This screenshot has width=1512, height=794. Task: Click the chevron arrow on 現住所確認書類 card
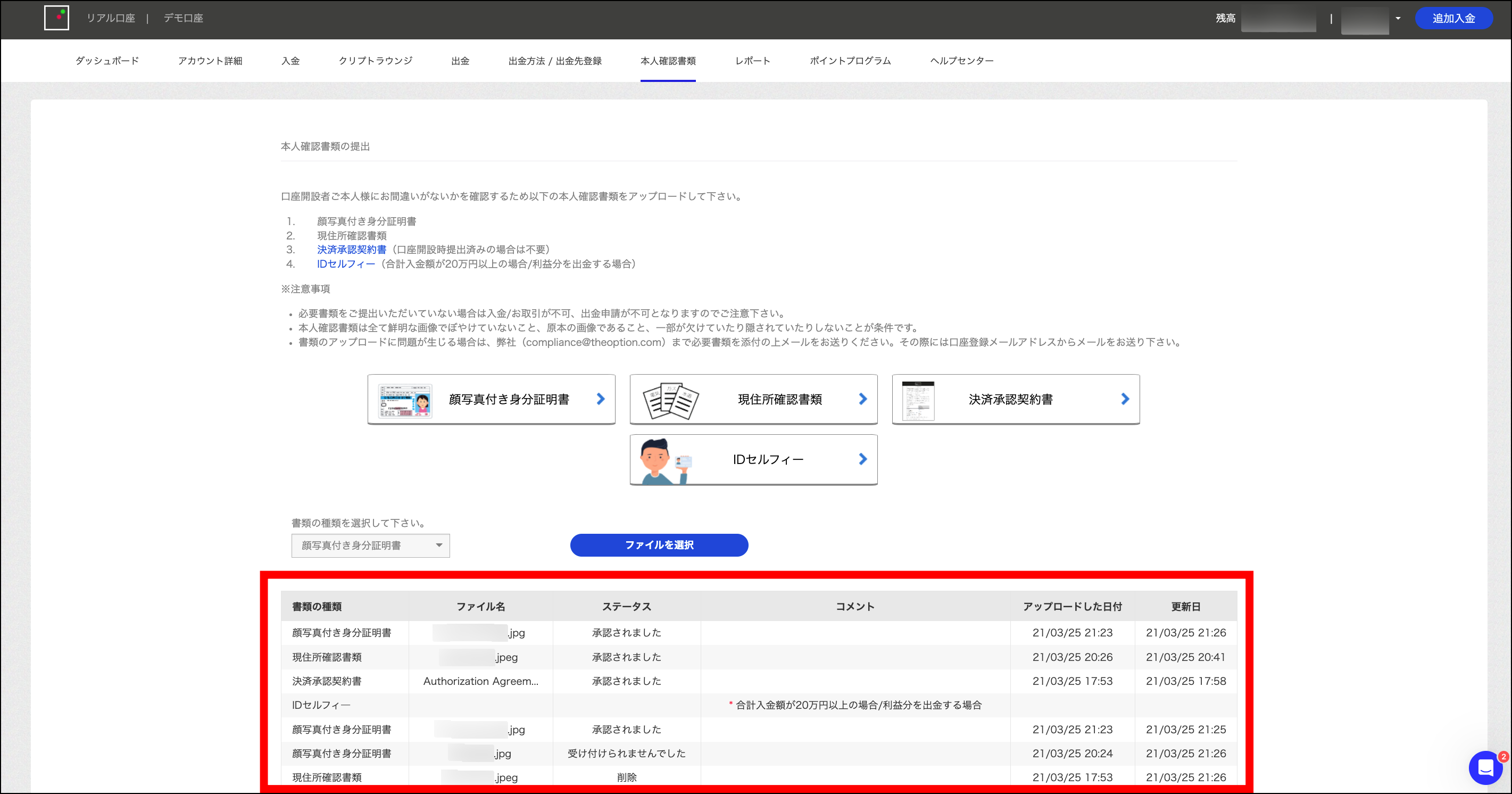pyautogui.click(x=863, y=399)
